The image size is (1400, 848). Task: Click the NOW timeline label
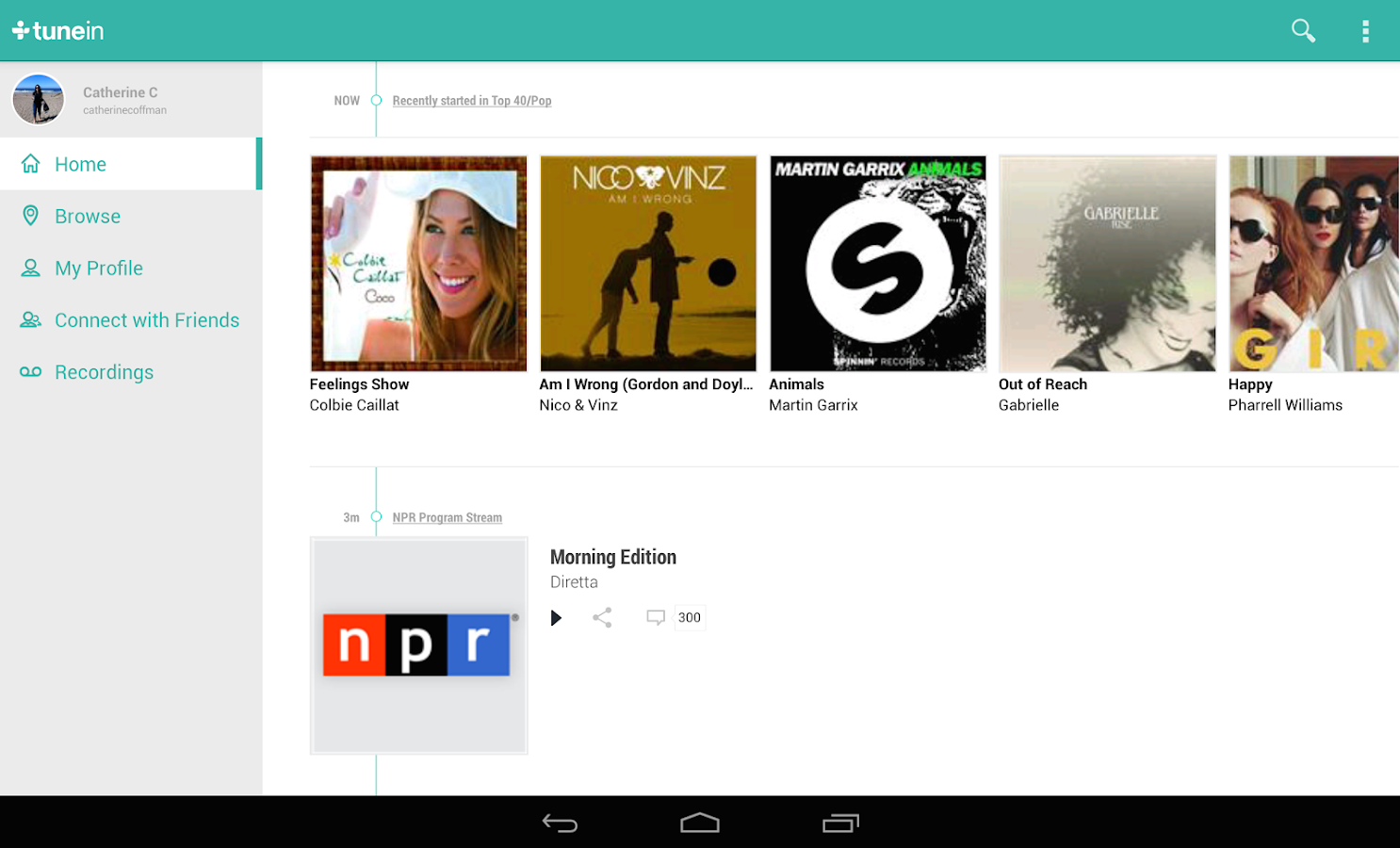click(347, 101)
